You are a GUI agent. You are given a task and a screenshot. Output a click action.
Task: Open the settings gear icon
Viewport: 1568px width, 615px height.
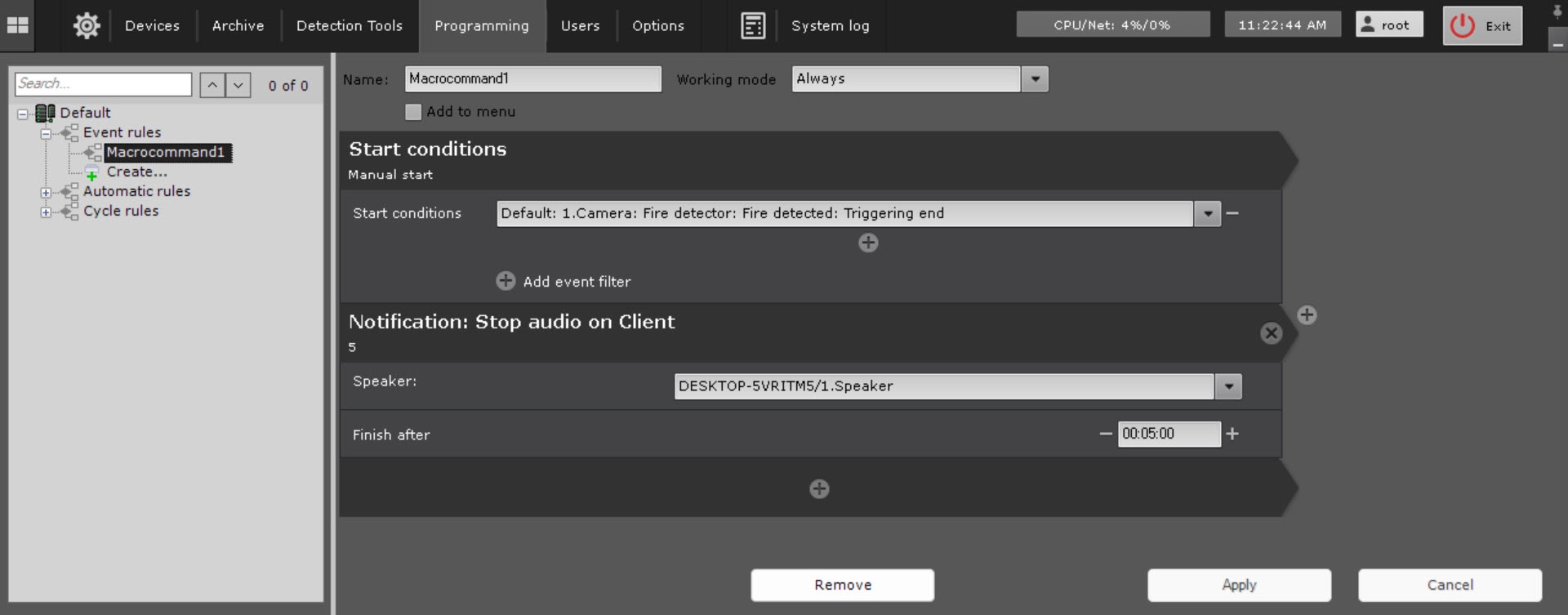pyautogui.click(x=87, y=25)
